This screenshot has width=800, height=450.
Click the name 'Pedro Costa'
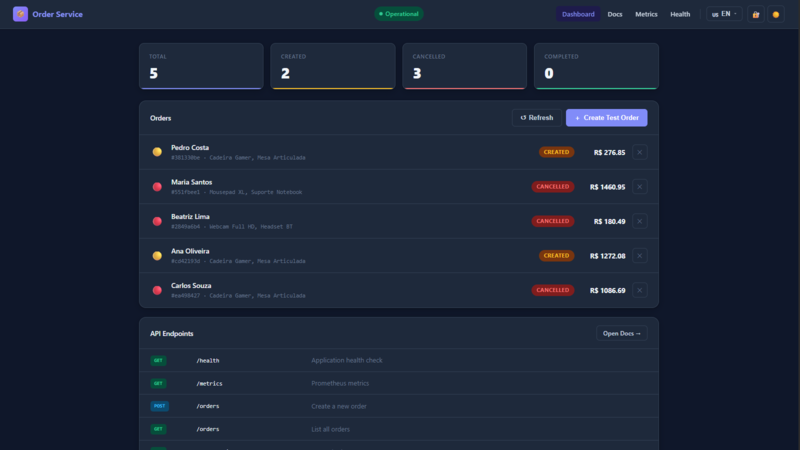(190, 147)
